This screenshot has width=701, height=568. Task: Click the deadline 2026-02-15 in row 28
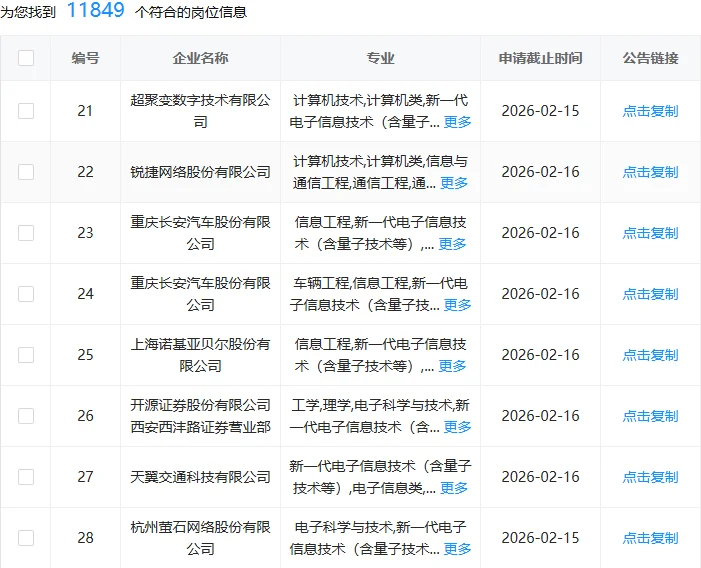click(541, 538)
